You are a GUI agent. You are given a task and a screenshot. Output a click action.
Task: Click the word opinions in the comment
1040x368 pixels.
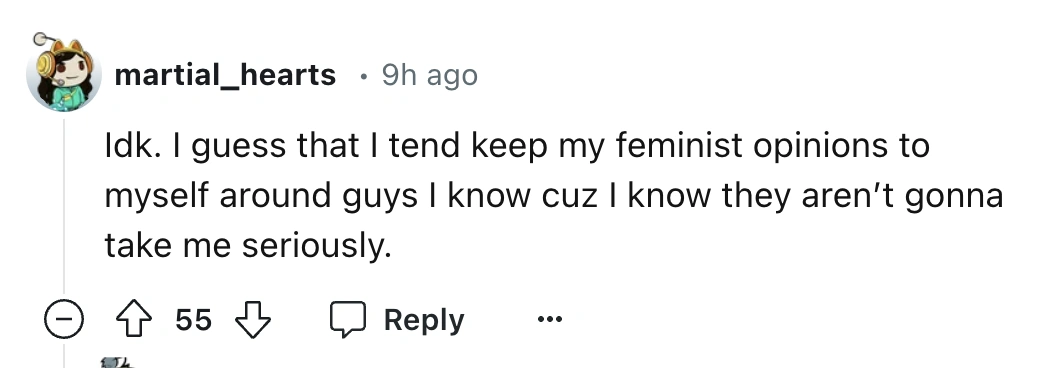[831, 147]
